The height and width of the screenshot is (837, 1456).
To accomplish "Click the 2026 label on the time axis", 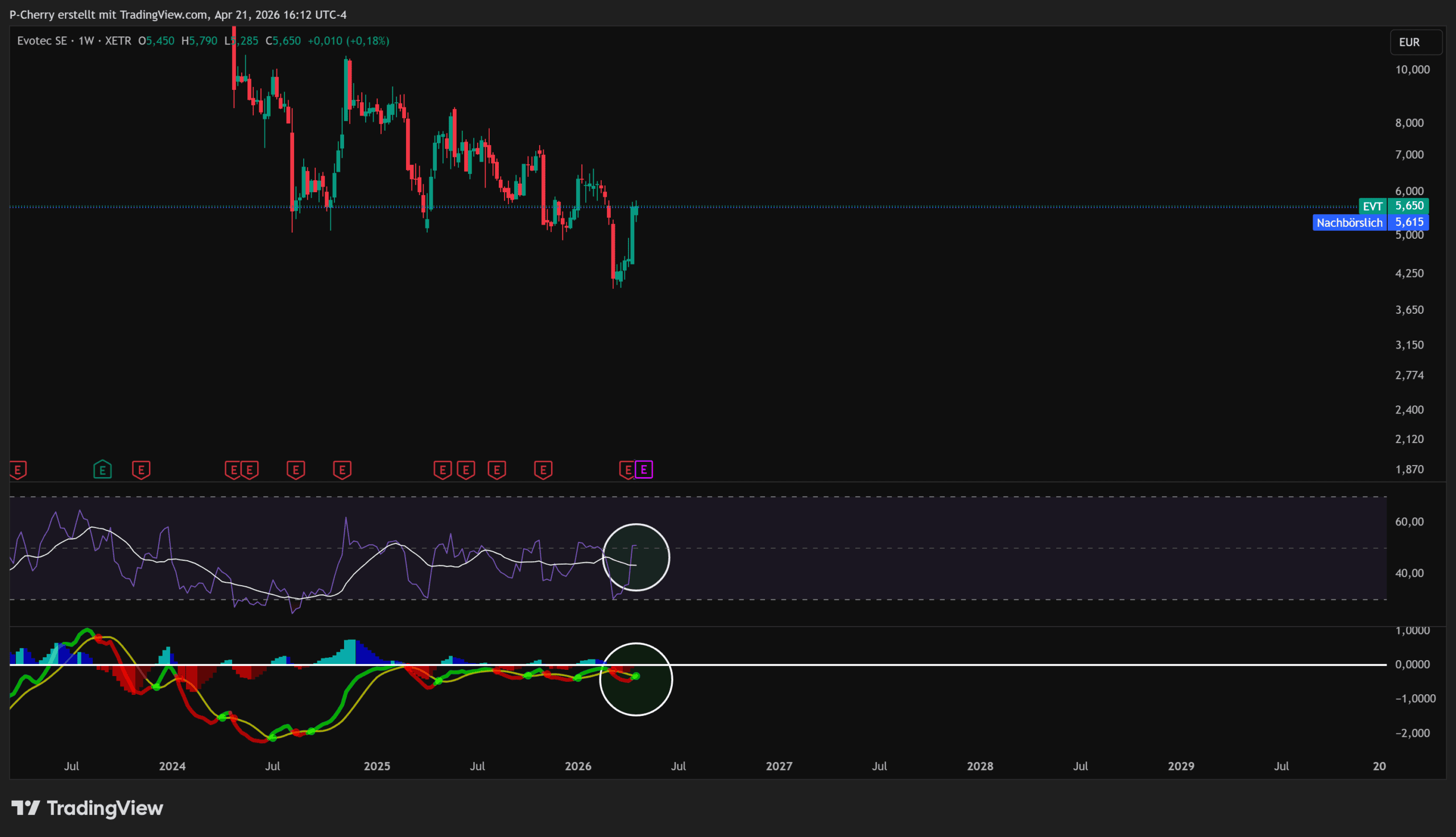I will click(x=578, y=766).
